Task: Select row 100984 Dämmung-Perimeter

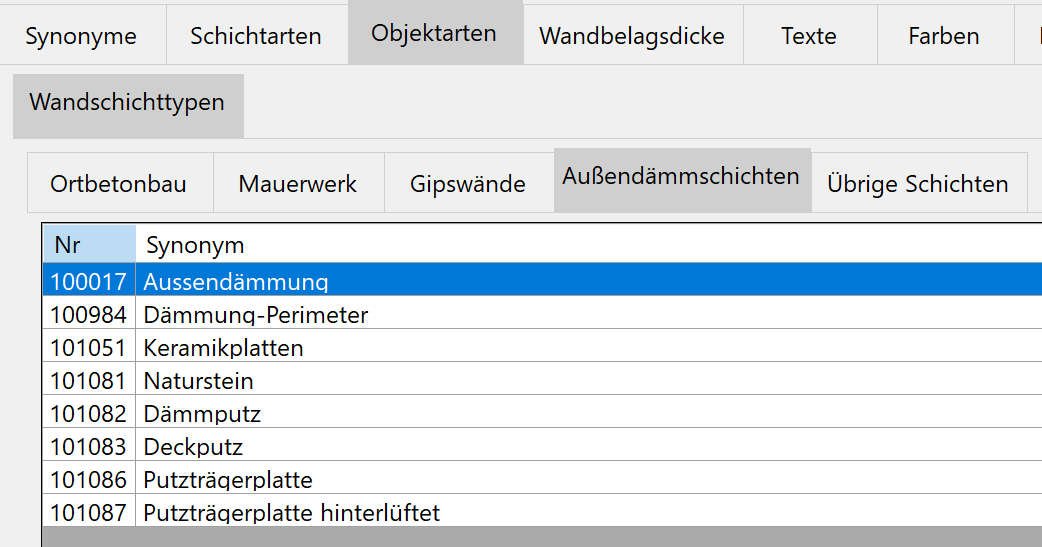Action: (542, 312)
